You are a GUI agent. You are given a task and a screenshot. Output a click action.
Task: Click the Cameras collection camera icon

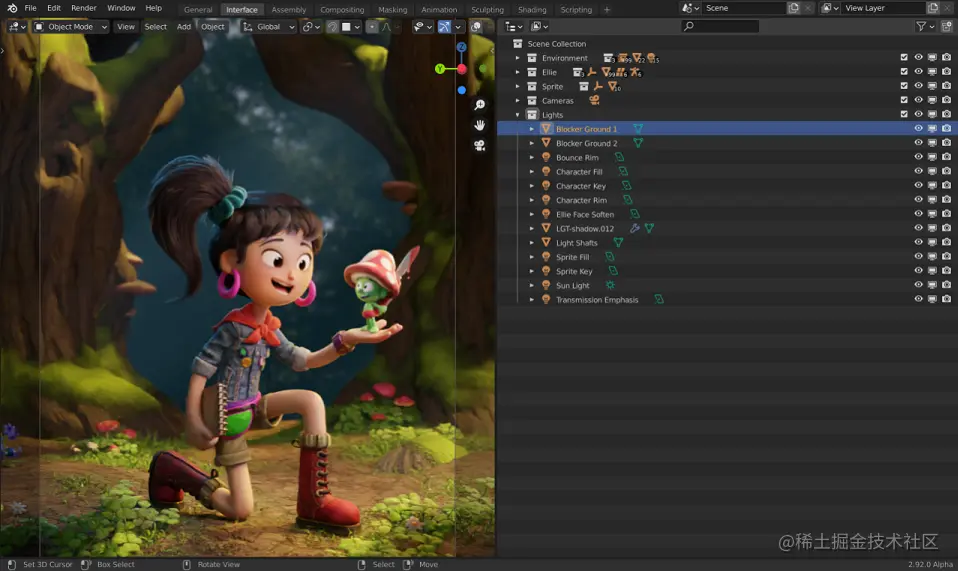click(594, 100)
